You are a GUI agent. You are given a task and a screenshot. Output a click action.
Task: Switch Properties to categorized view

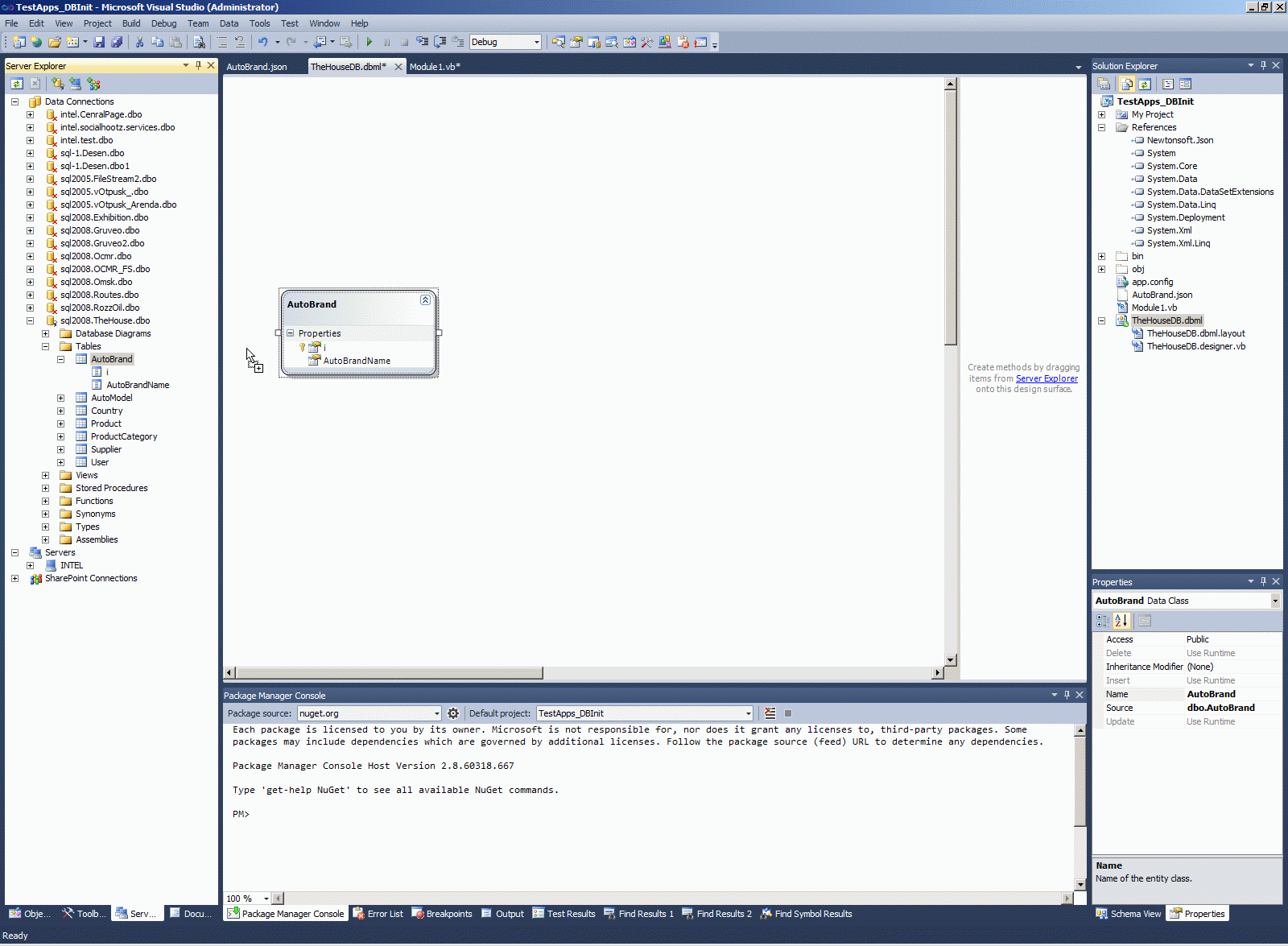[x=1103, y=621]
